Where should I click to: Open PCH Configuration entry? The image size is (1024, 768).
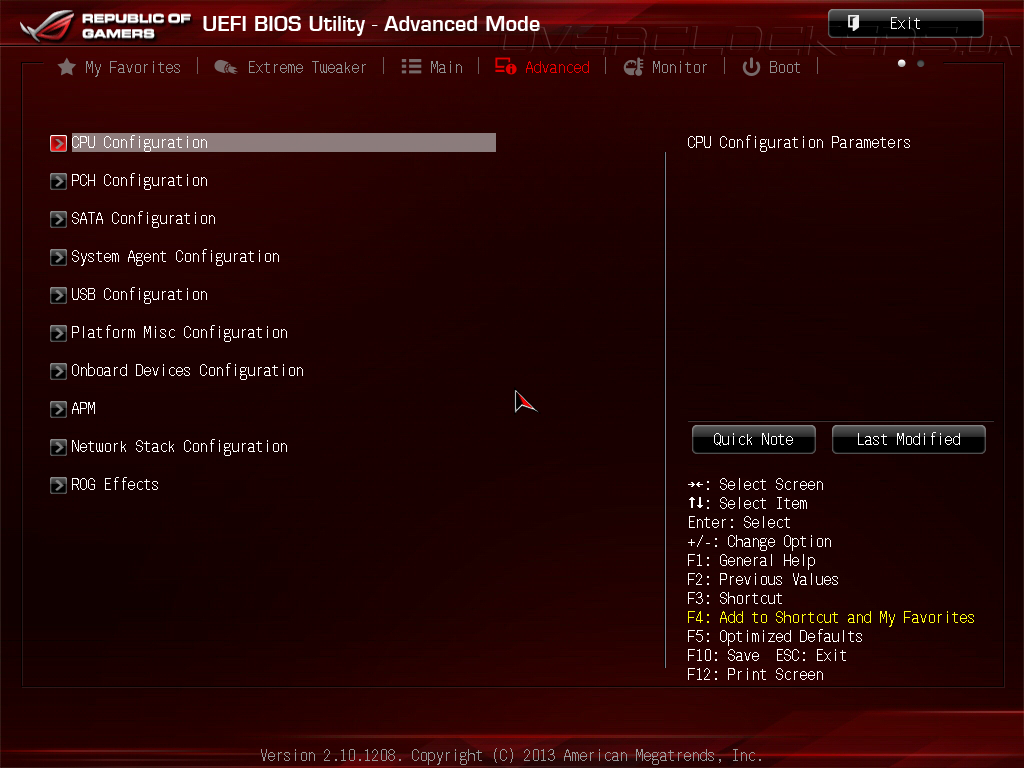(x=139, y=180)
